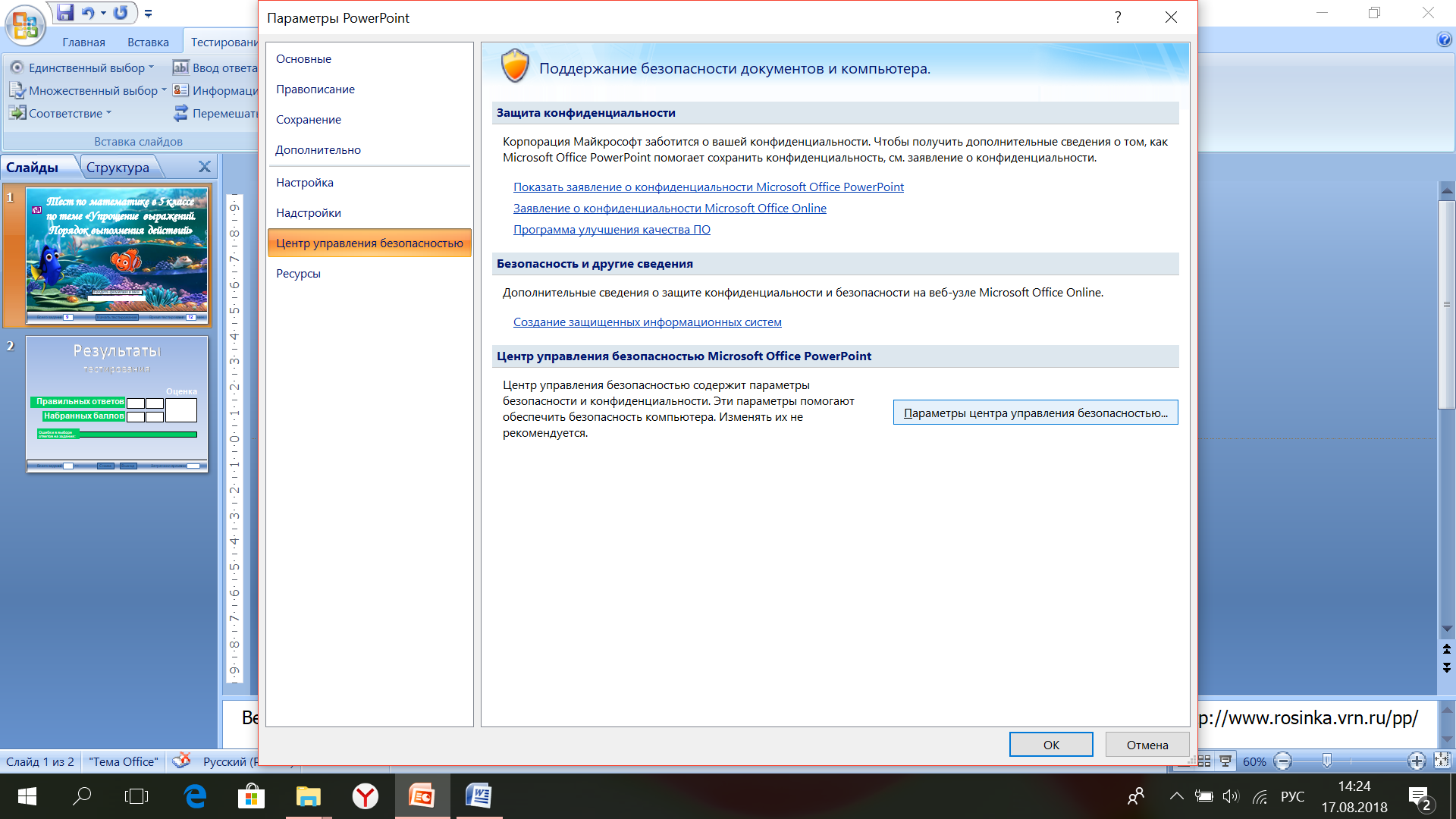Image resolution: width=1456 pixels, height=819 pixels.
Task: Select slide 1 thumbnail with fish
Action: click(x=117, y=255)
